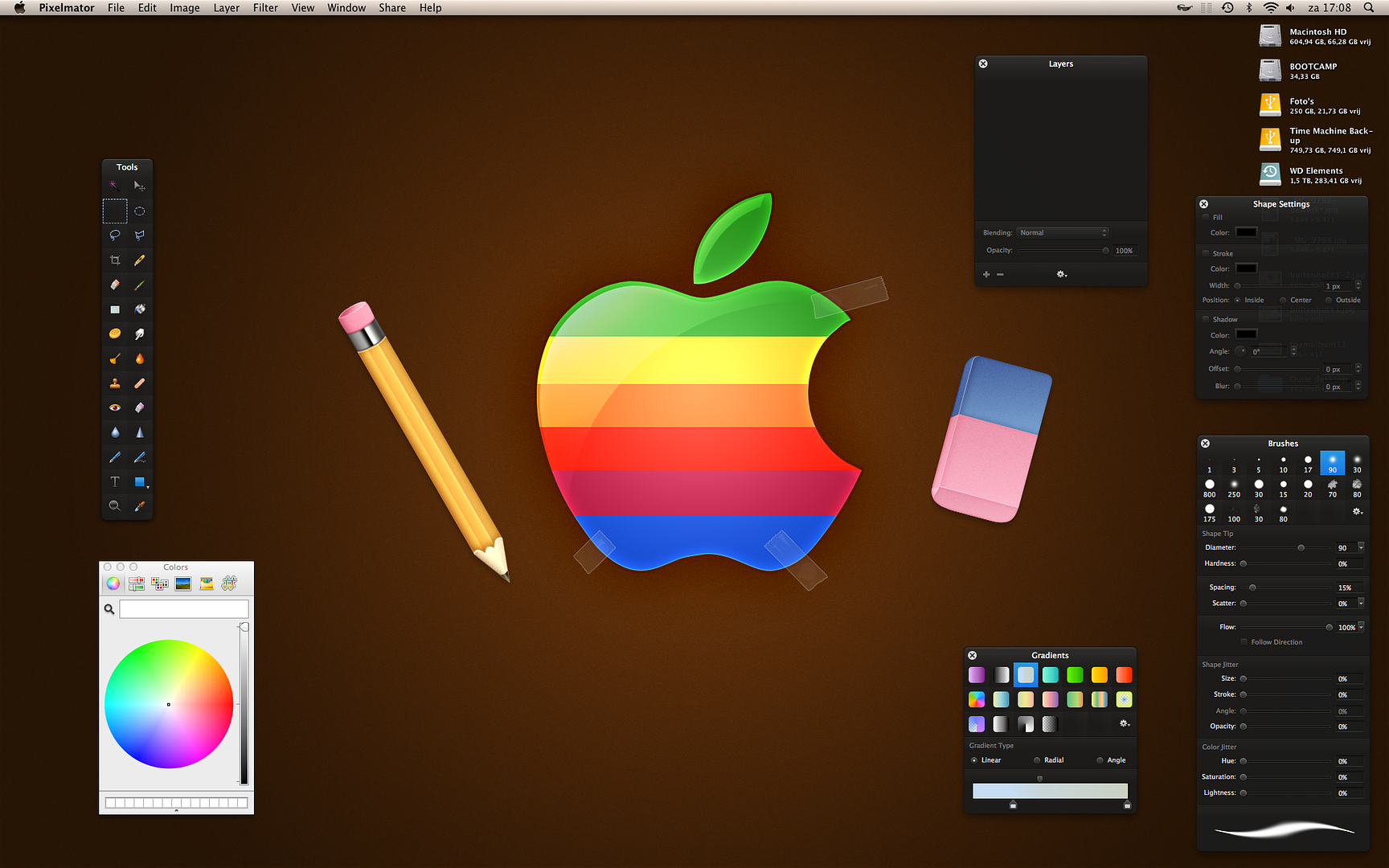Open Spotlight search in menu bar
The width and height of the screenshot is (1389, 868).
1369,8
